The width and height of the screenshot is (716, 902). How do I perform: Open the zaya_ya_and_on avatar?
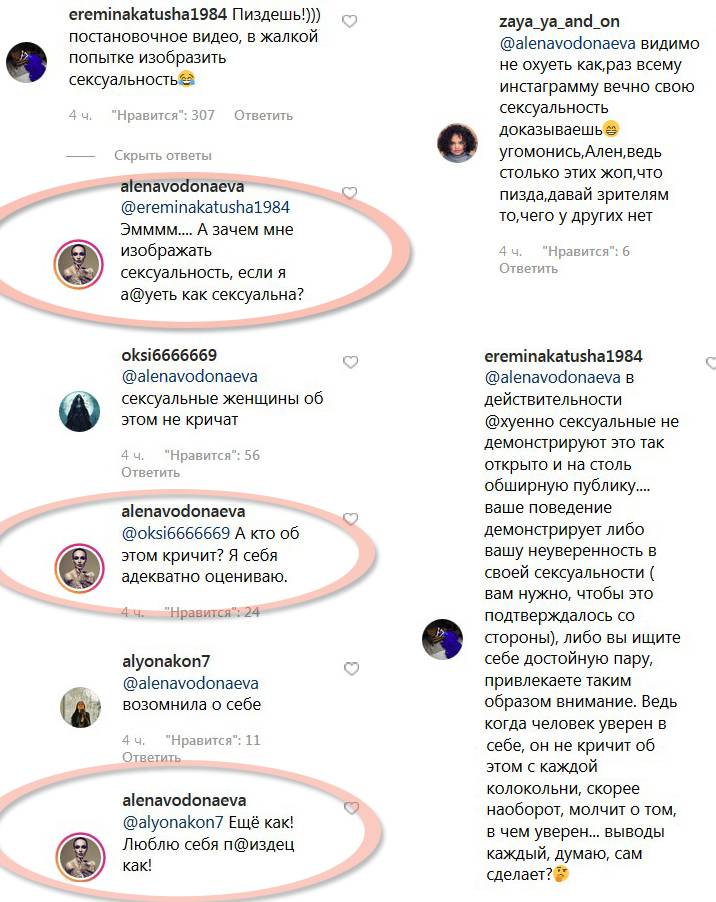(458, 143)
